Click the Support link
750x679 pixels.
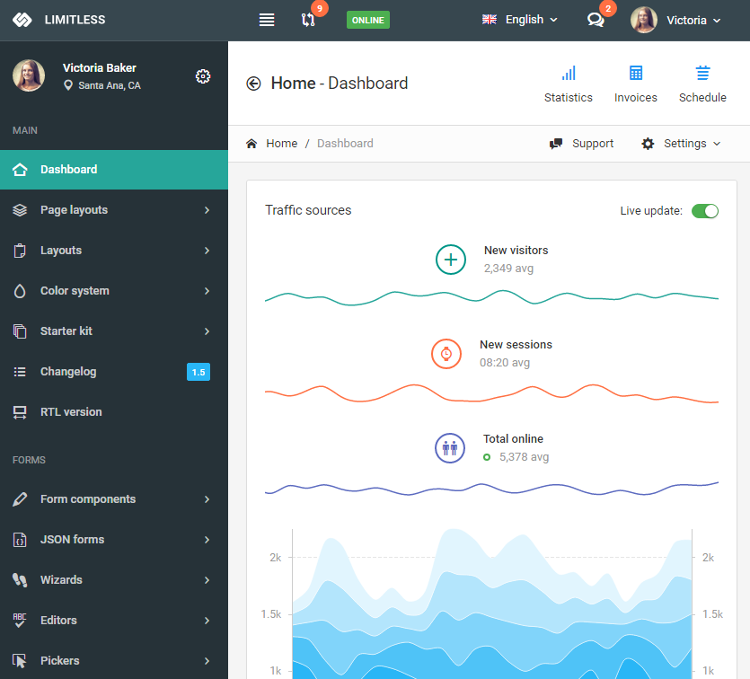(x=593, y=143)
